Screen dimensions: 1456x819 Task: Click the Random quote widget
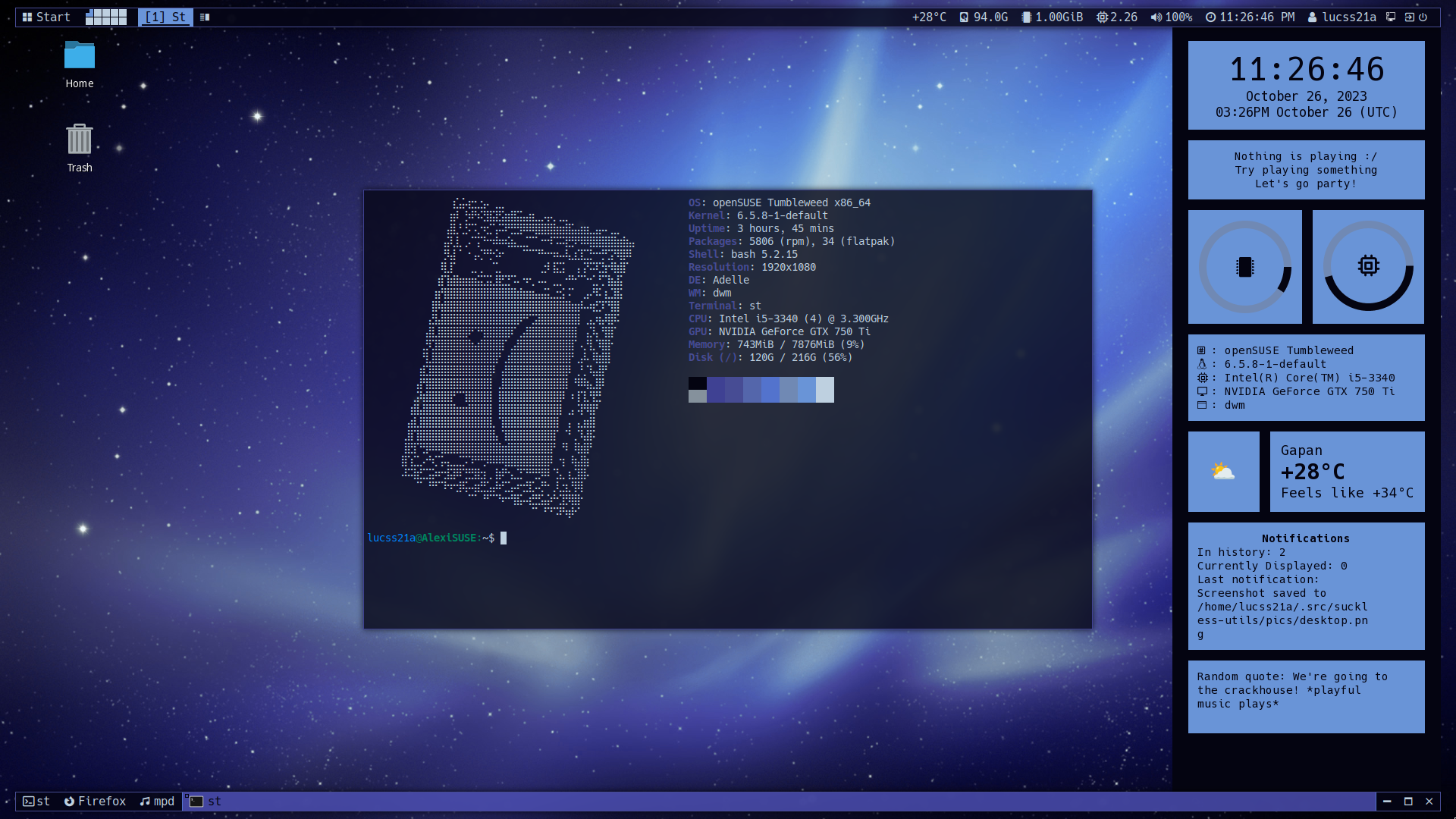click(x=1306, y=697)
